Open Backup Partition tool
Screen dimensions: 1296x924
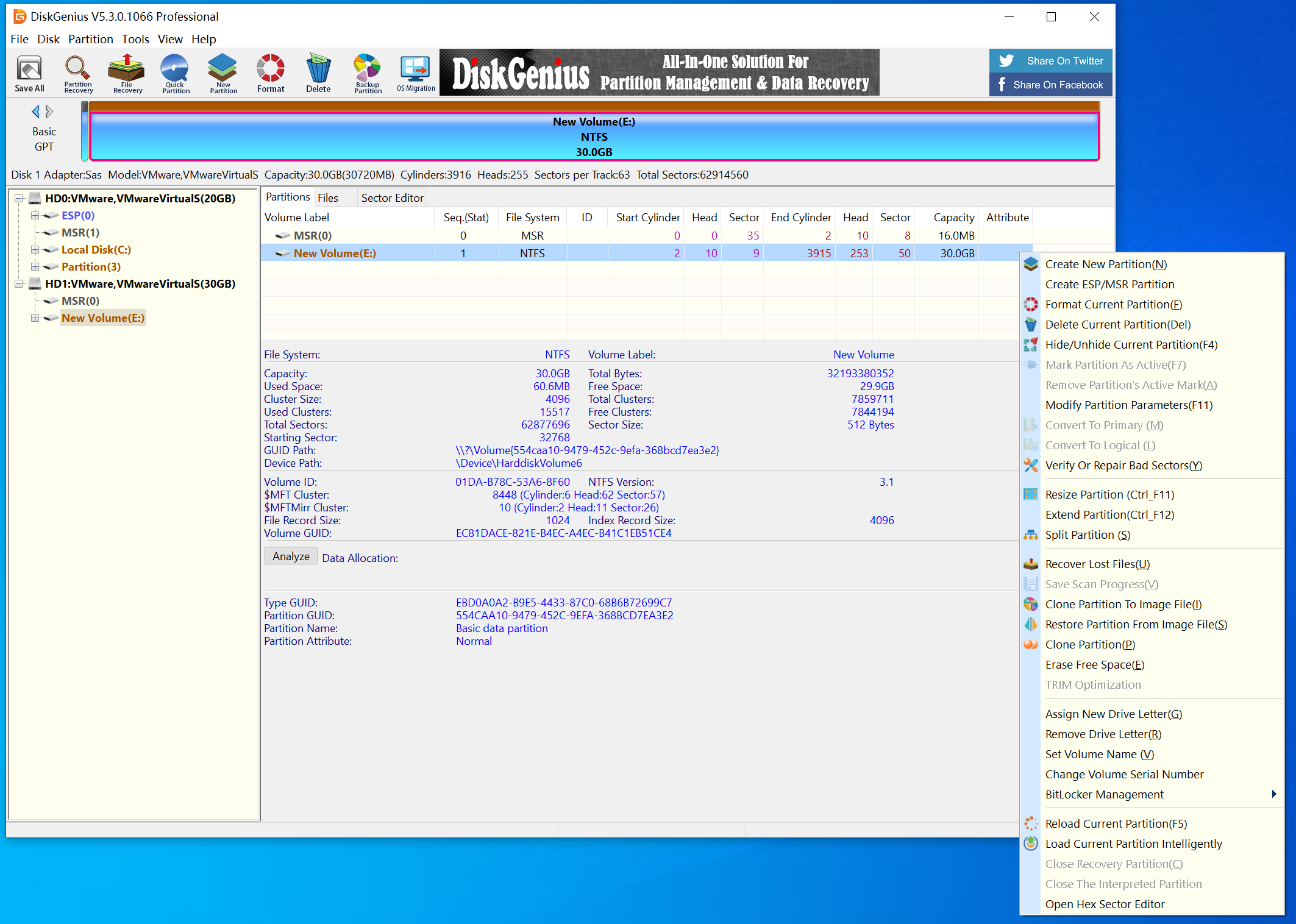(x=368, y=73)
